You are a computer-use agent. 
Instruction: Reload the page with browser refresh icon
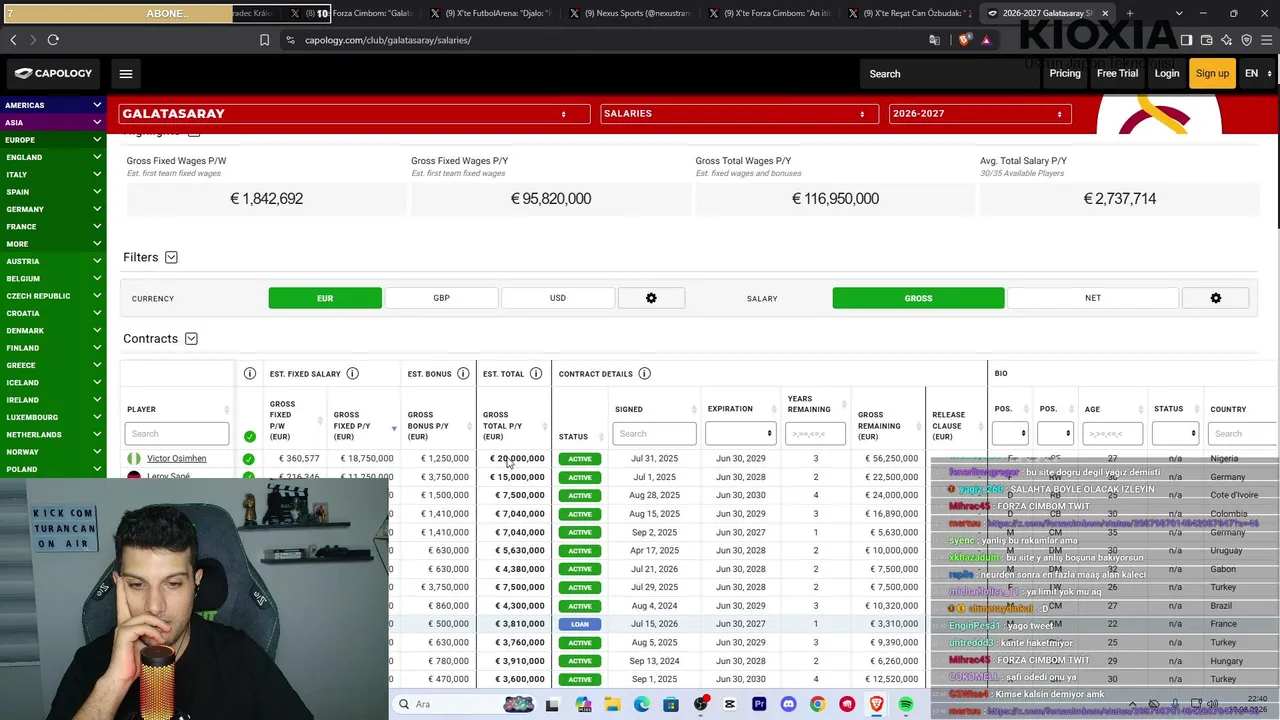coord(53,40)
